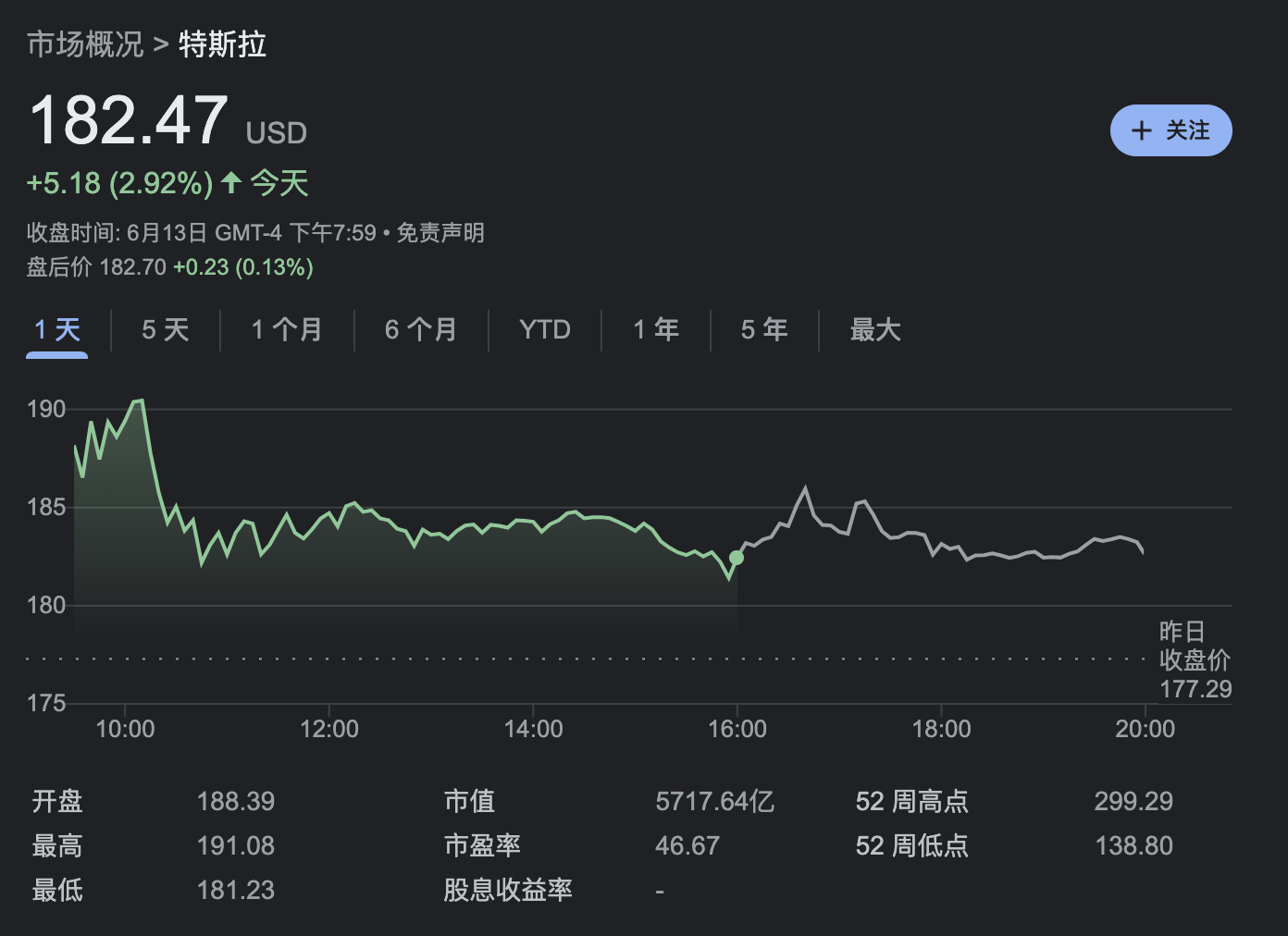The image size is (1288, 936).
Task: Switch to the 5 年 tab
Action: (763, 329)
